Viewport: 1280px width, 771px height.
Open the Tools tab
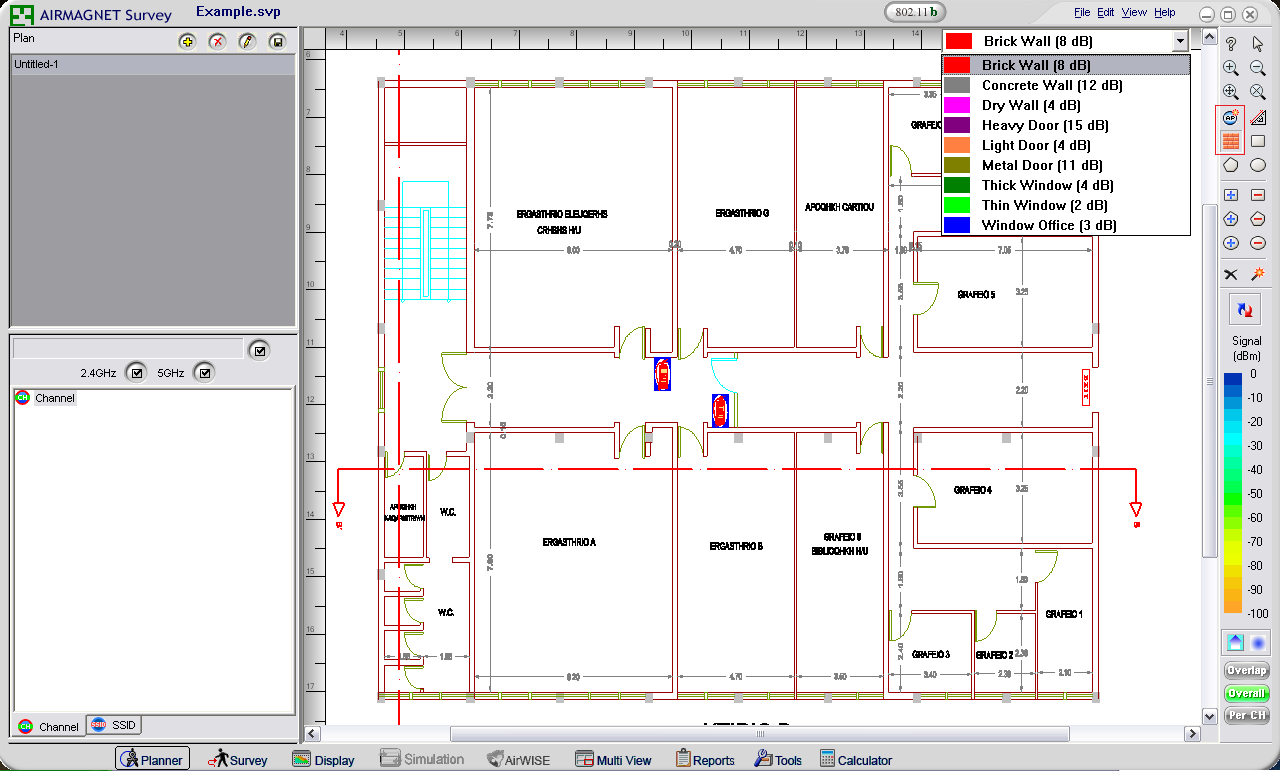(778, 760)
